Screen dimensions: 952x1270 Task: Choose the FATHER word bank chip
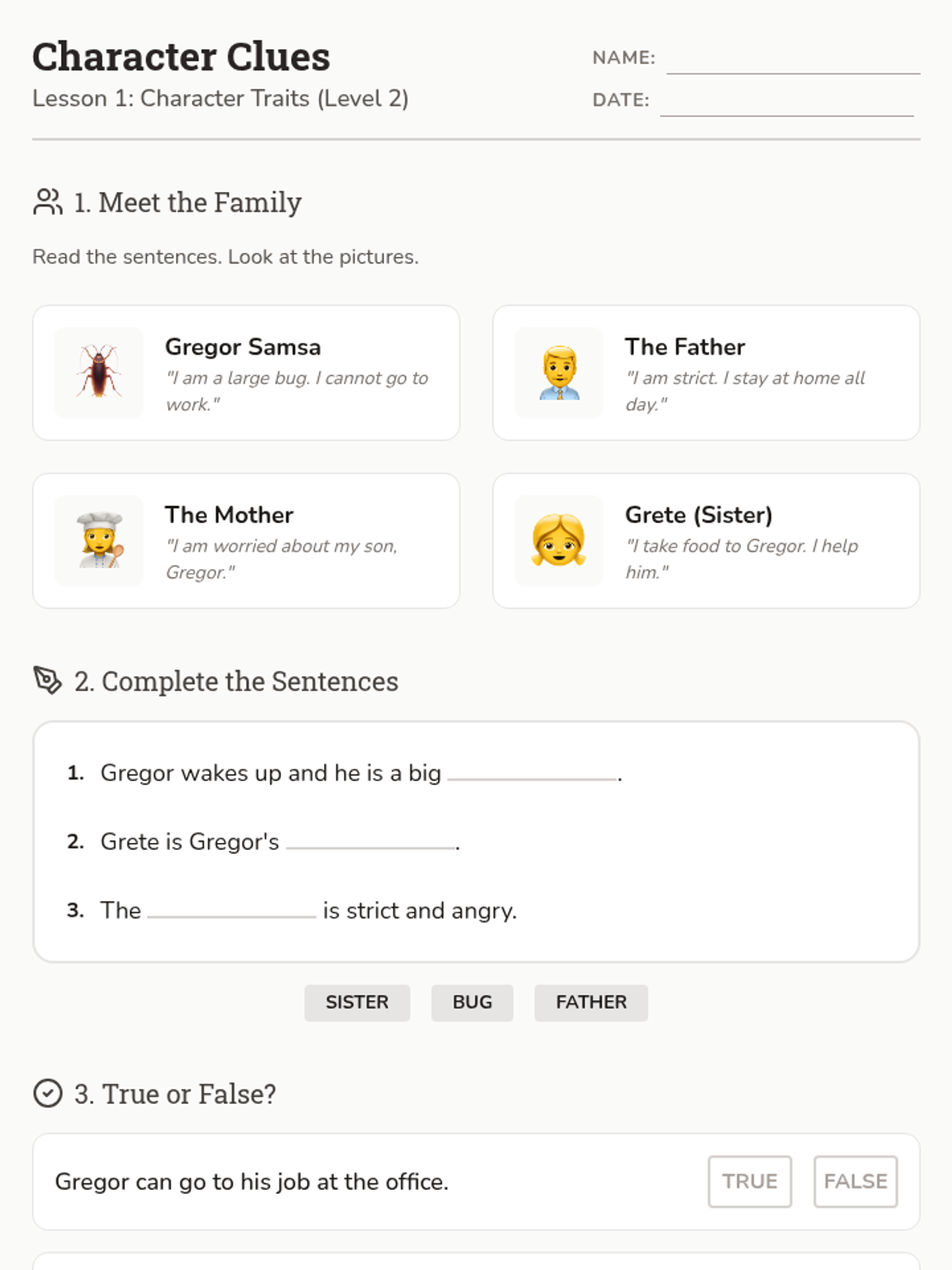[591, 1003]
